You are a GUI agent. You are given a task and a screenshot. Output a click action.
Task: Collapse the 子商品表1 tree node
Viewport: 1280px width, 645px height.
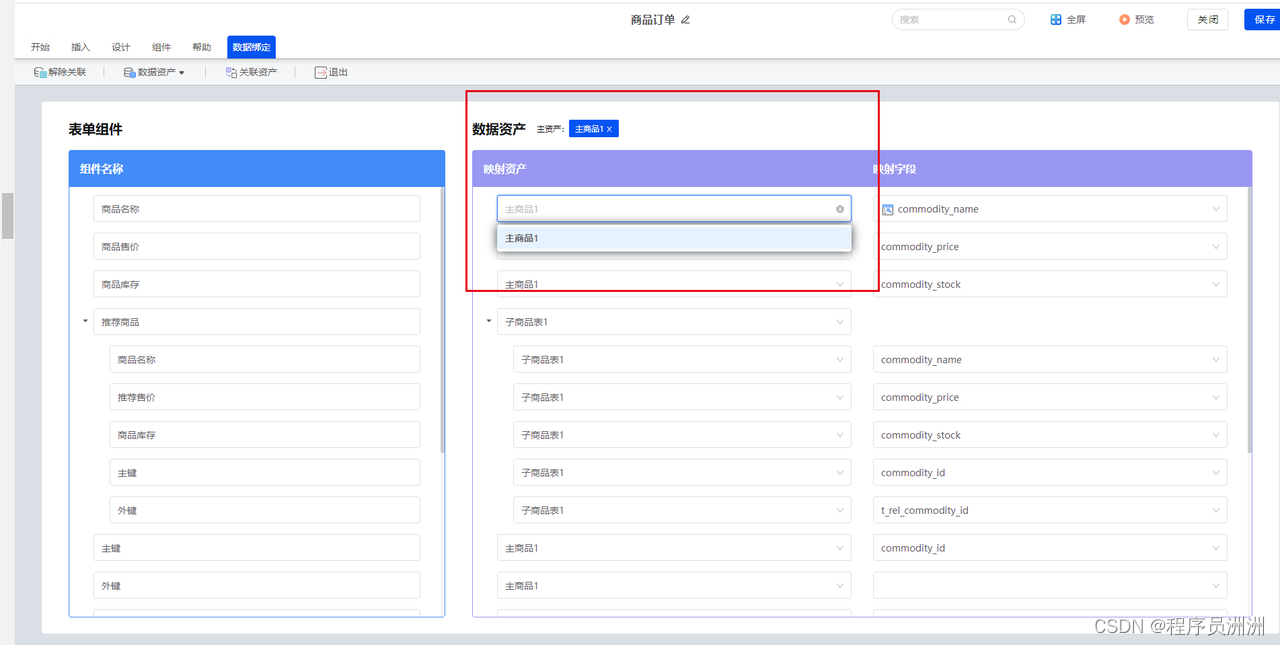point(489,321)
